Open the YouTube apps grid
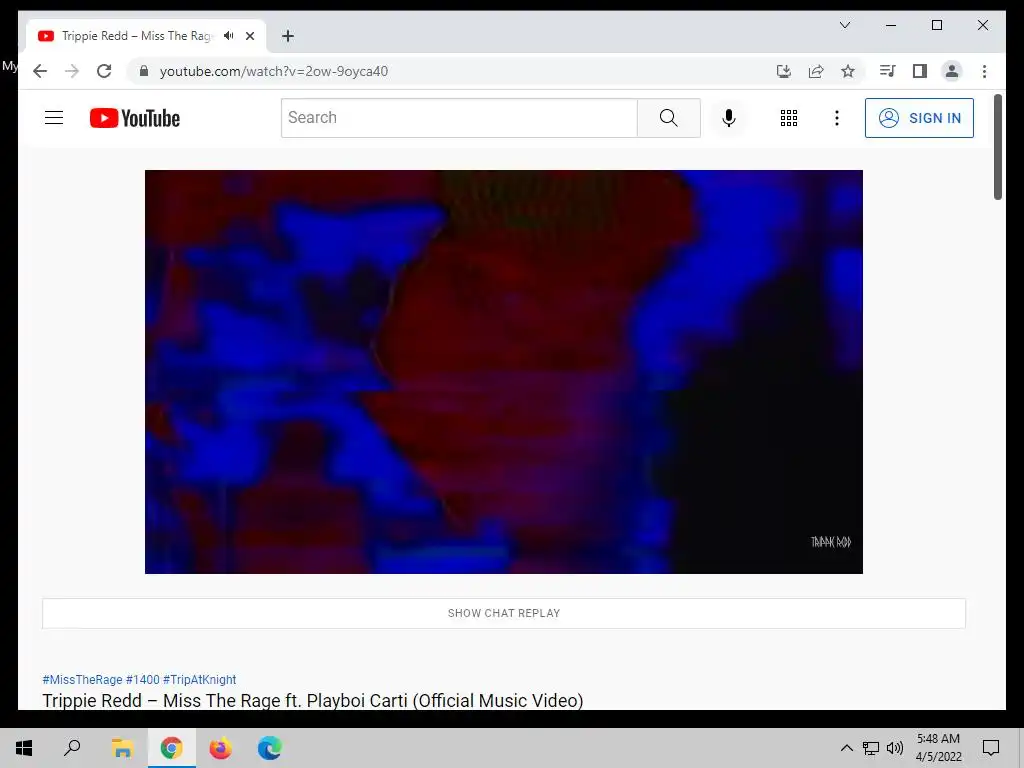 (789, 118)
